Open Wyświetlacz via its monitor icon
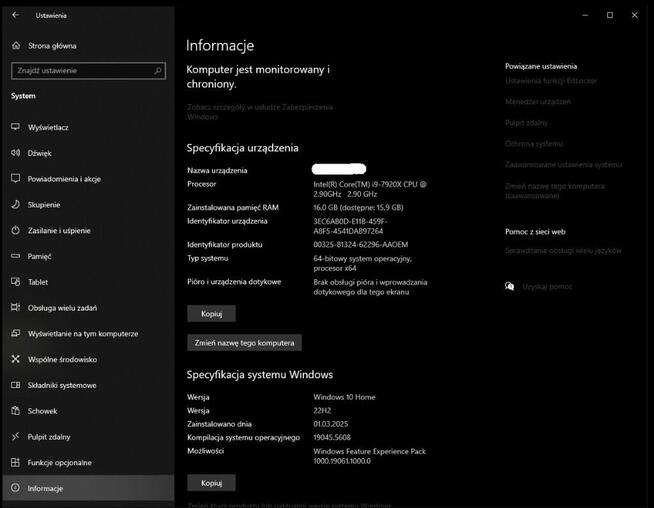This screenshot has height=508, width=654. click(x=15, y=127)
